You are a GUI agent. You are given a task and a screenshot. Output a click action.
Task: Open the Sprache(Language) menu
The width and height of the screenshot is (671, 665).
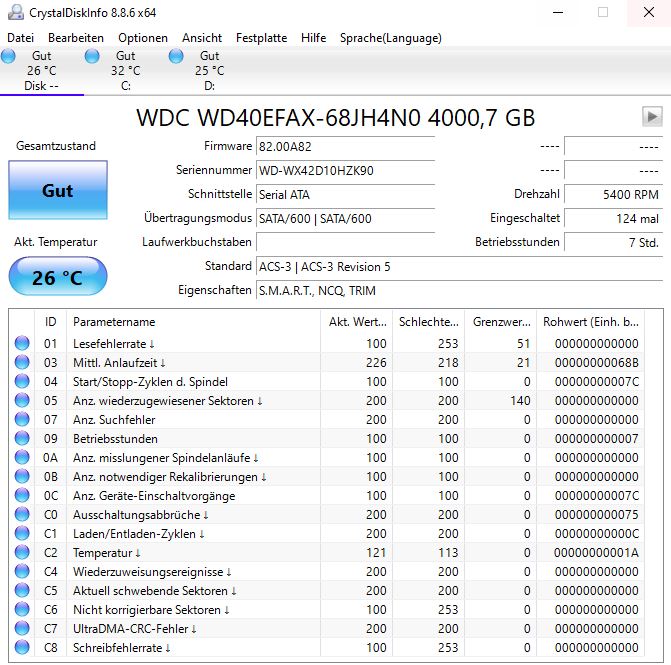(390, 38)
